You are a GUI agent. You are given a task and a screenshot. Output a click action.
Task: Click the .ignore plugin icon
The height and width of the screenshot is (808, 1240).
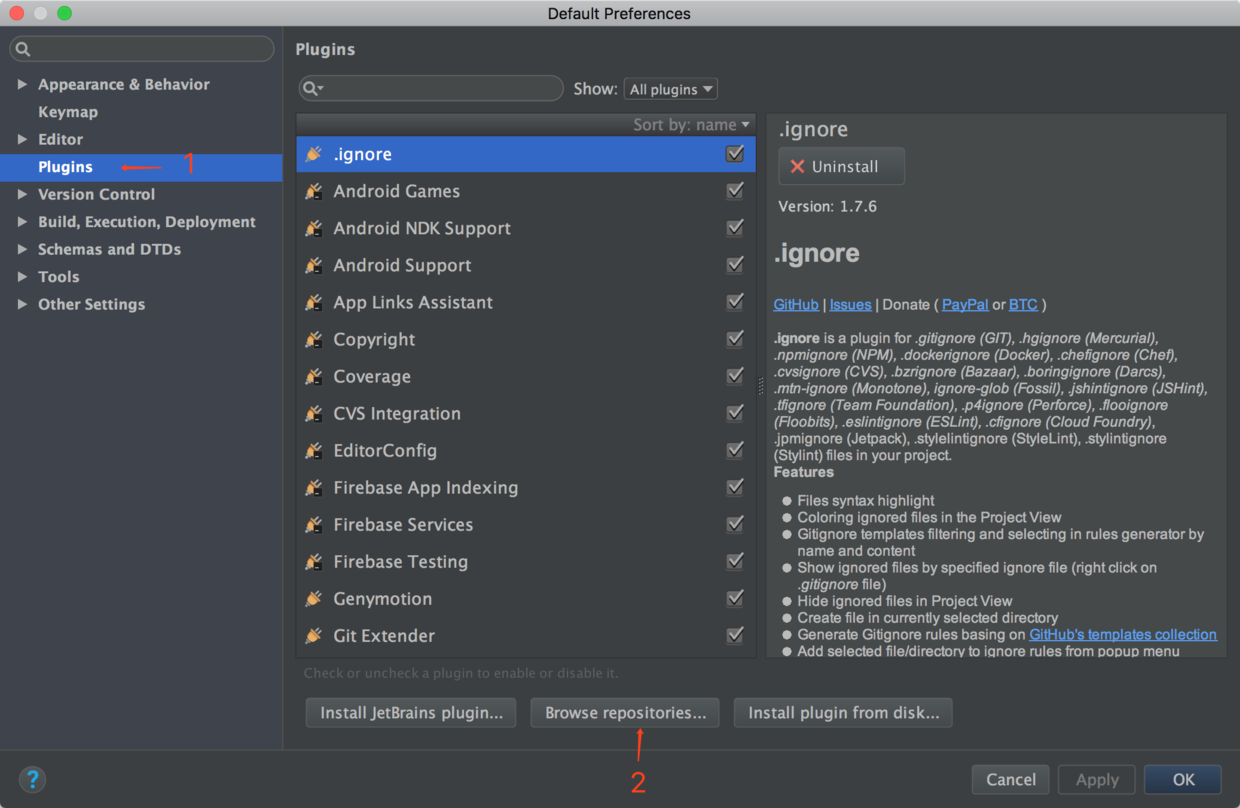pyautogui.click(x=314, y=154)
